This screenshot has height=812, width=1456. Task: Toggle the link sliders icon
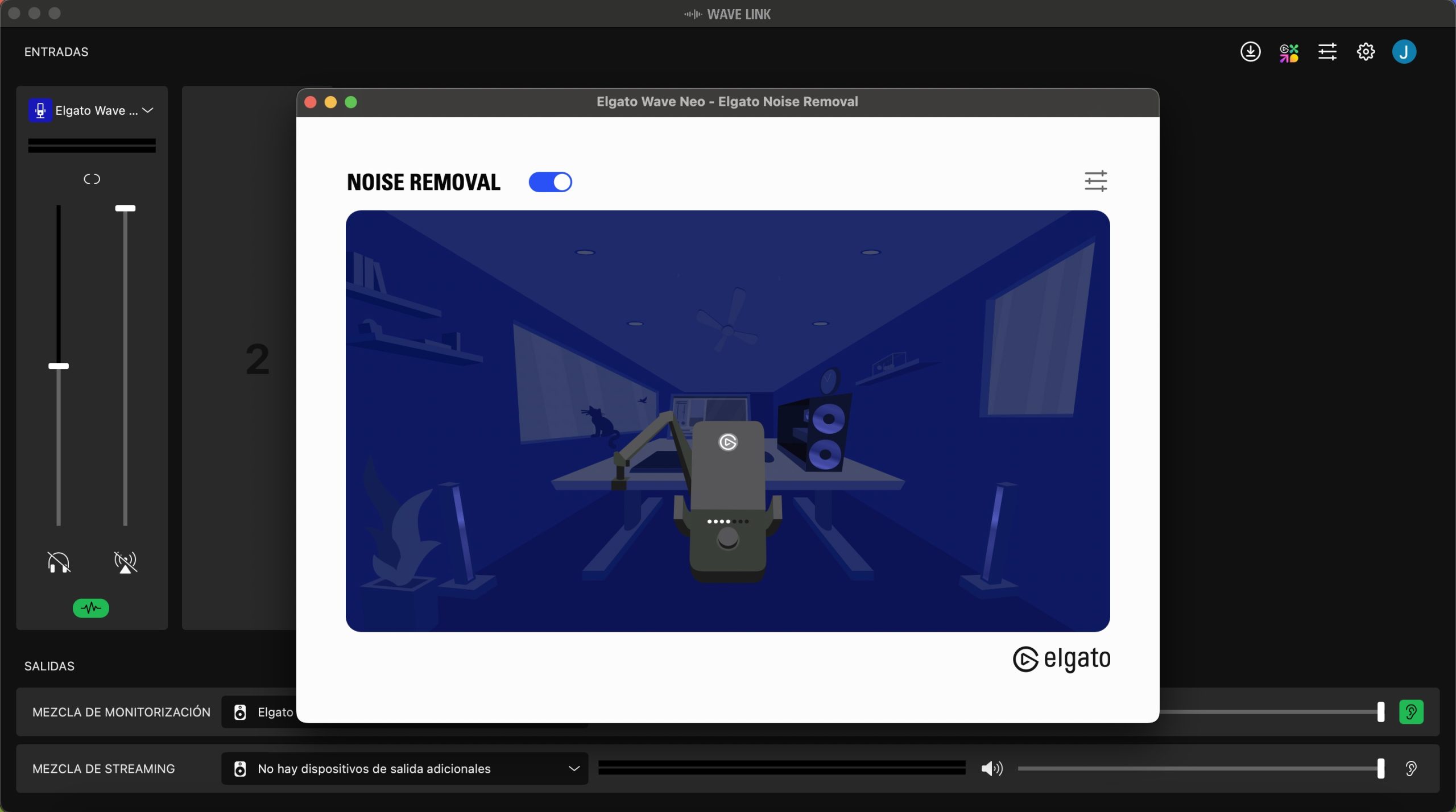[92, 179]
